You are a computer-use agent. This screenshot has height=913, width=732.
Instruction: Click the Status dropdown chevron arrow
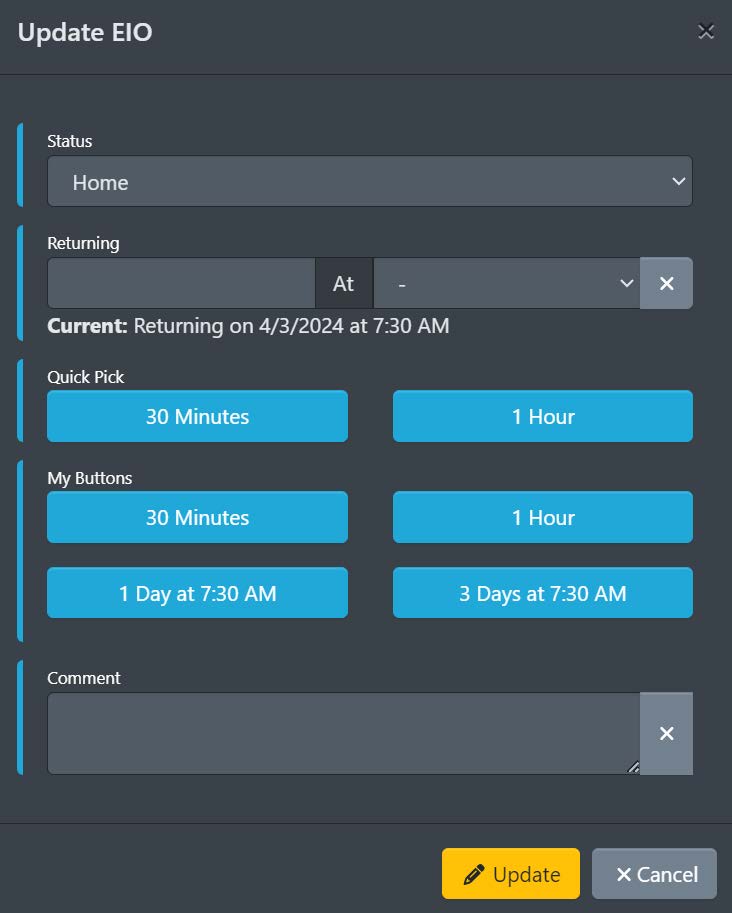679,182
